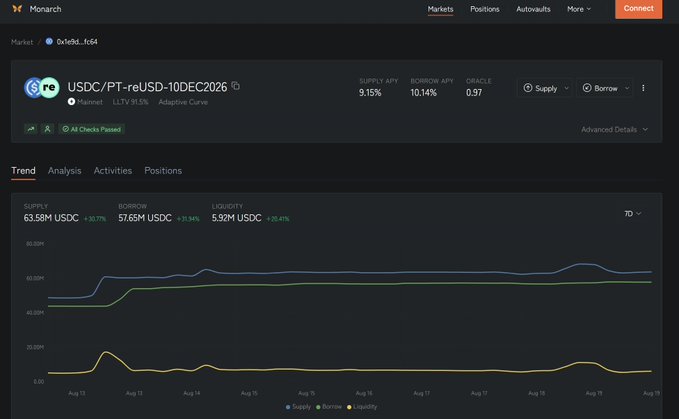The width and height of the screenshot is (679, 419).
Task: Open the All Checks Passed badge
Action: (x=92, y=129)
